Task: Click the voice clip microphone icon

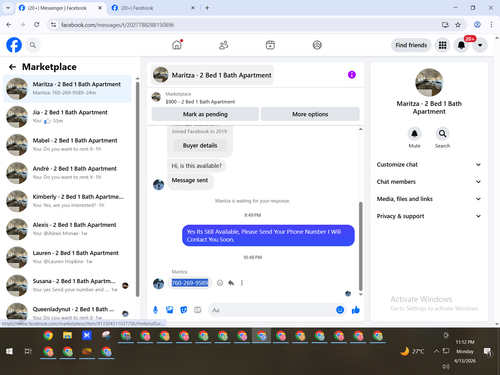Action: coord(155,310)
